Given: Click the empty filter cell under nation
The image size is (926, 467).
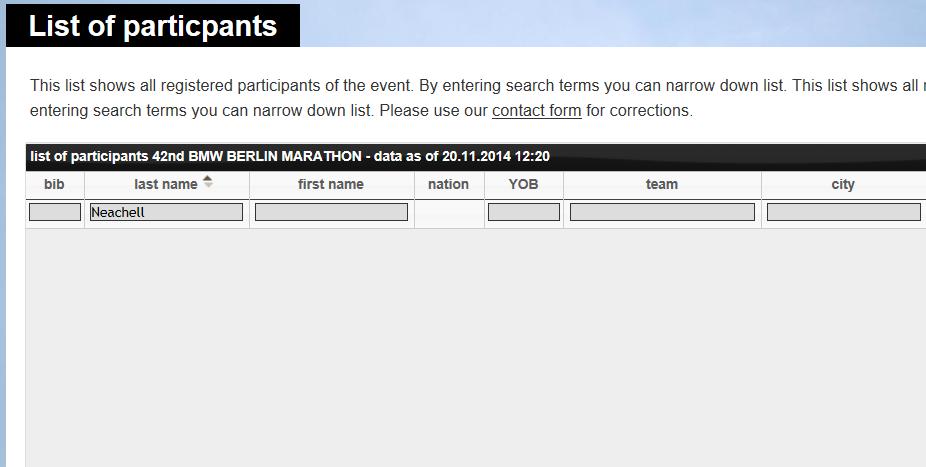Looking at the screenshot, I should pyautogui.click(x=449, y=214).
